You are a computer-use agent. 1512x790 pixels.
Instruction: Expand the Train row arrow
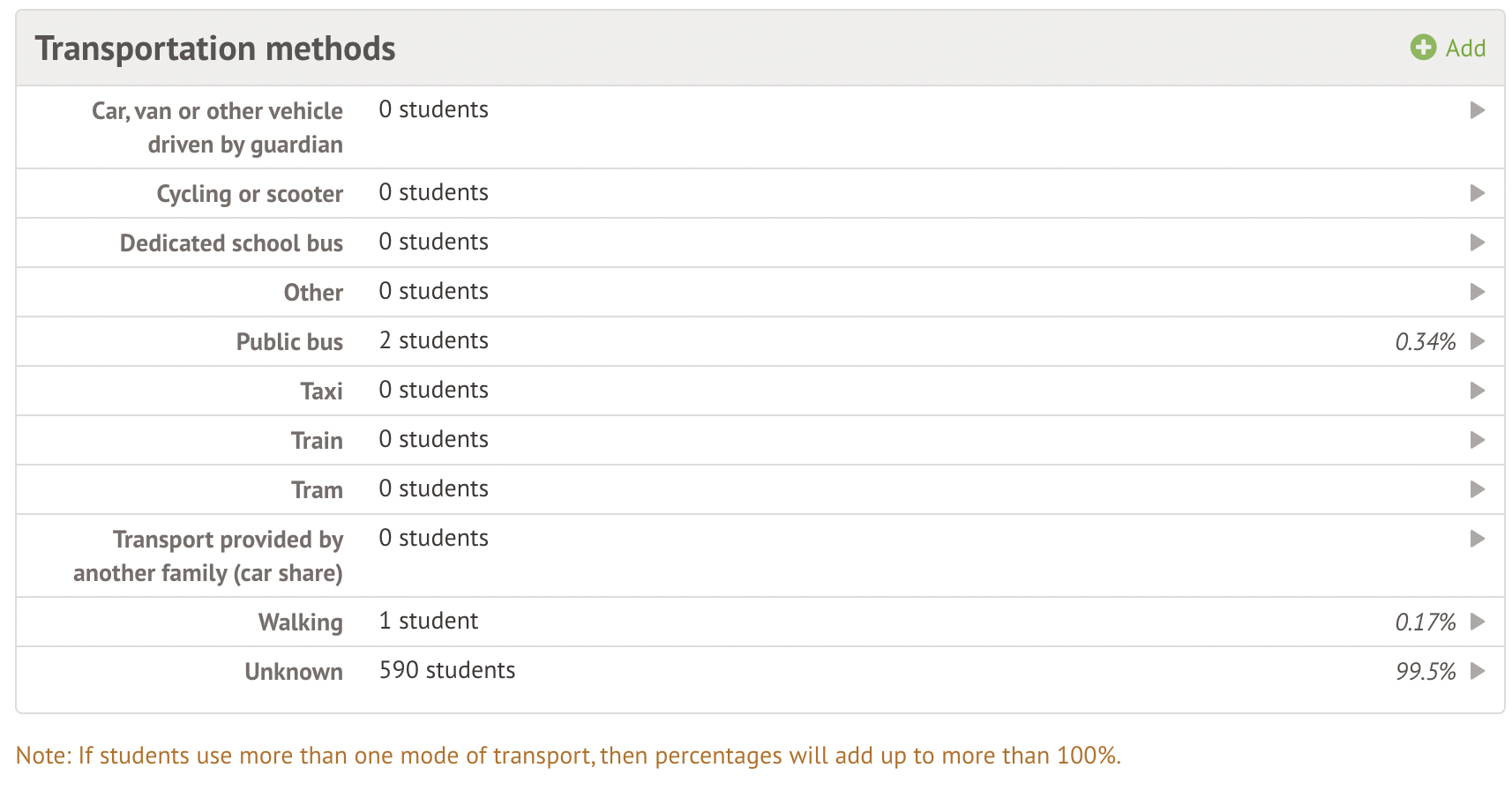[x=1478, y=440]
